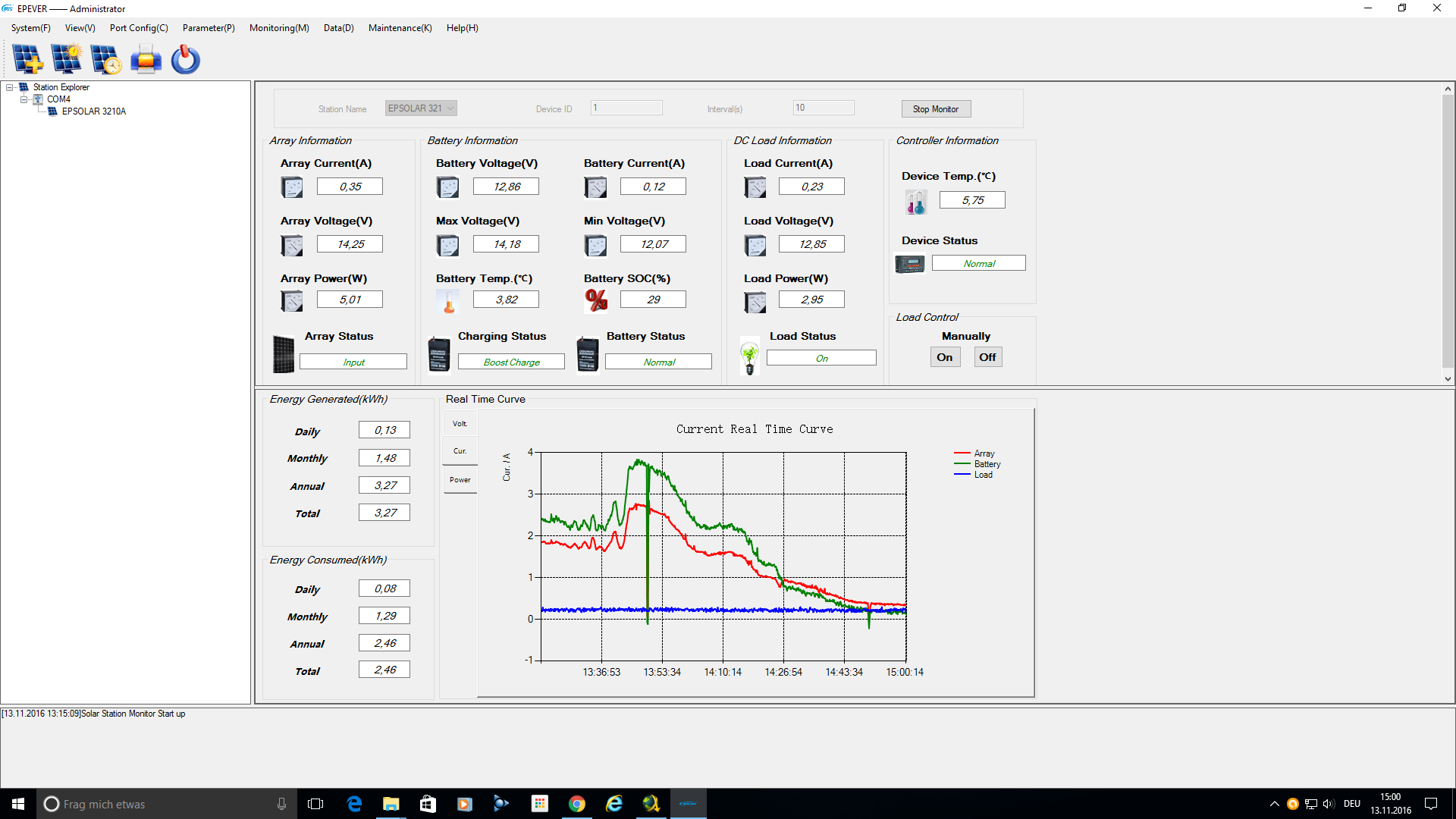Show the Power real time curve
Image resolution: width=1456 pixels, height=819 pixels.
tap(460, 480)
